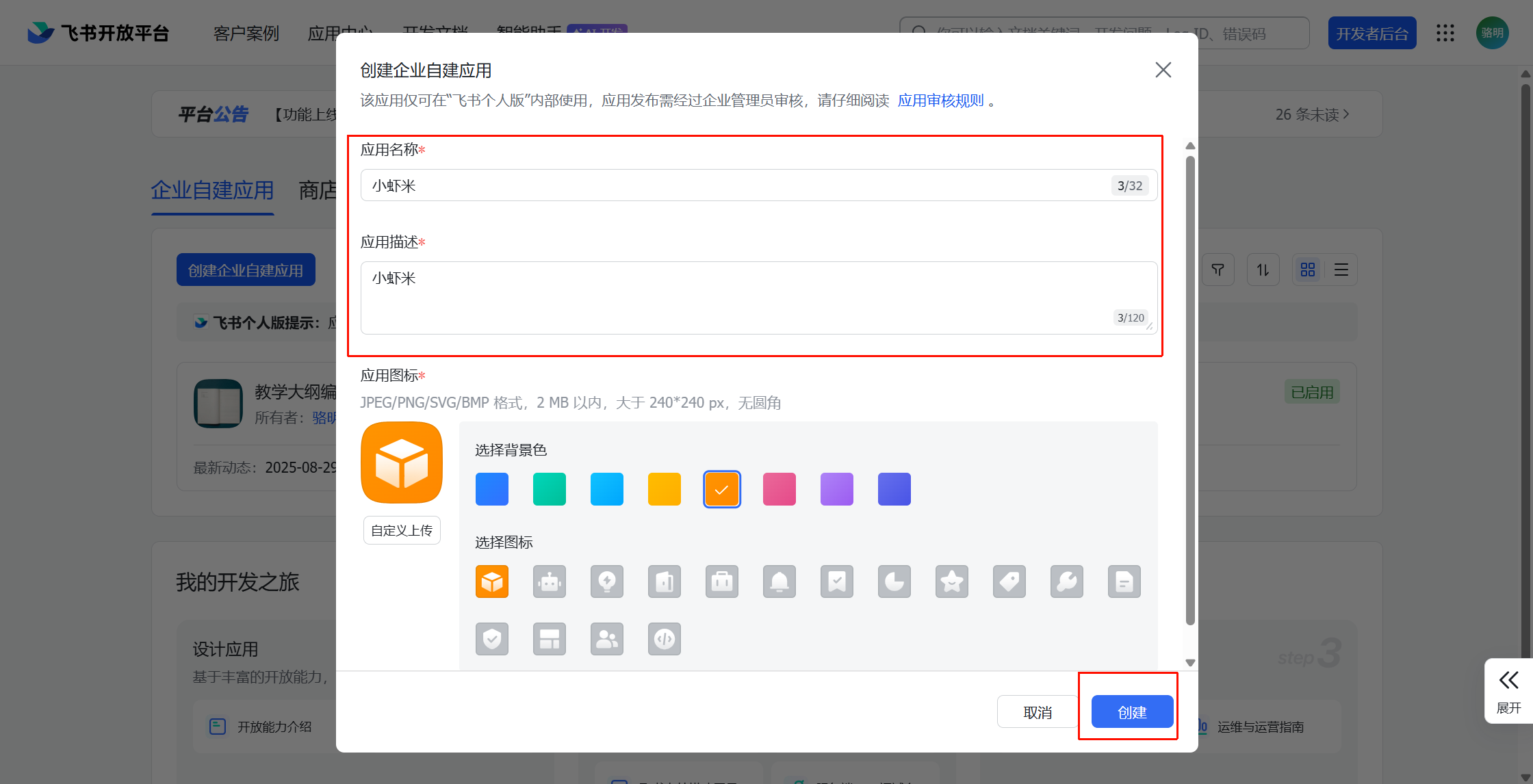
Task: Select the blue background color
Action: (492, 489)
